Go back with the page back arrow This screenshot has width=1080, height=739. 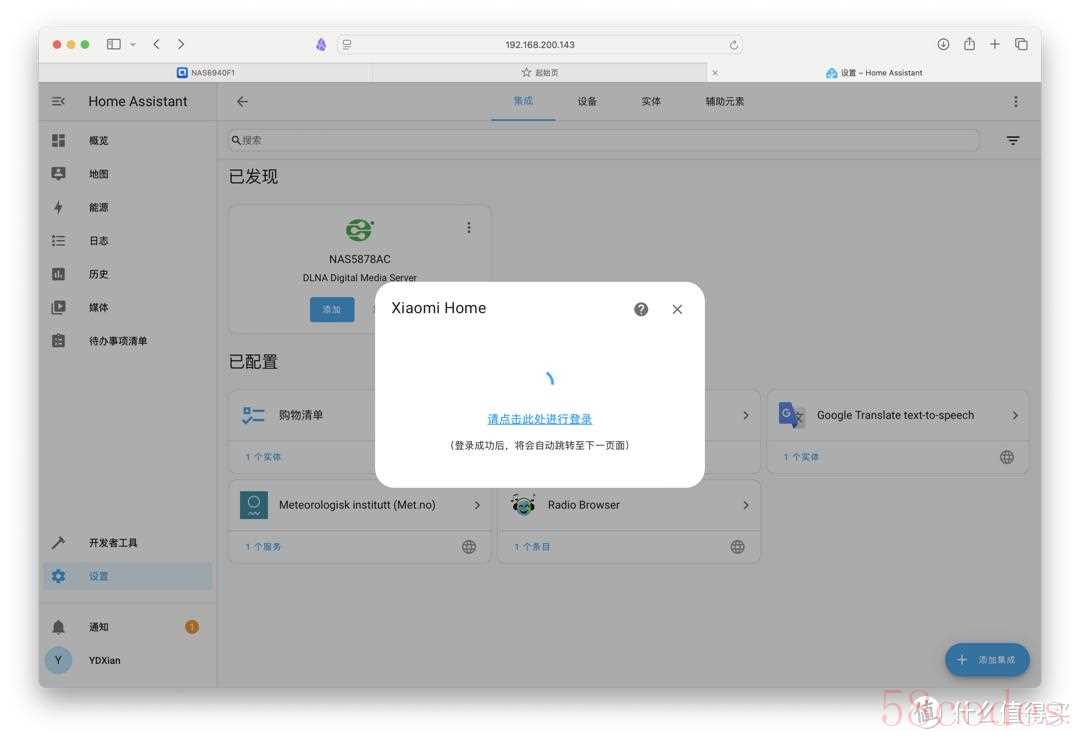[x=242, y=101]
